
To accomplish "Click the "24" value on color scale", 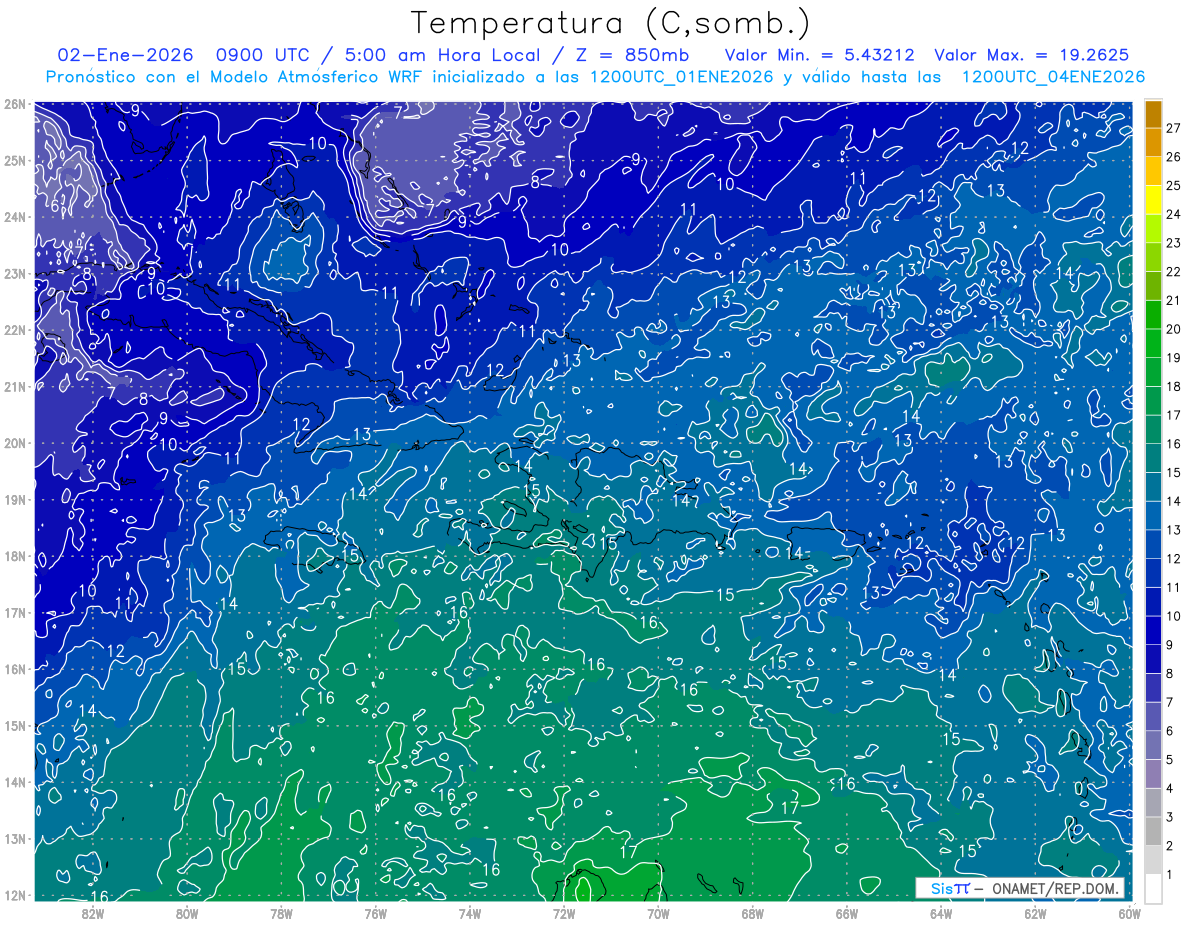I will [1173, 214].
